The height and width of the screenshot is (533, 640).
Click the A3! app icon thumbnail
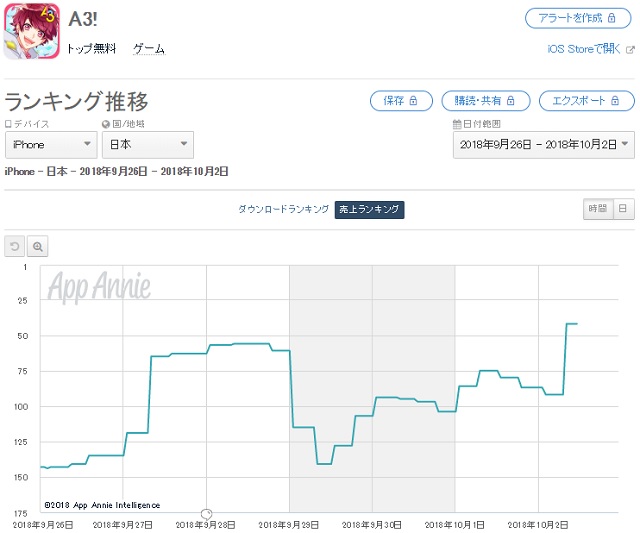click(32, 31)
